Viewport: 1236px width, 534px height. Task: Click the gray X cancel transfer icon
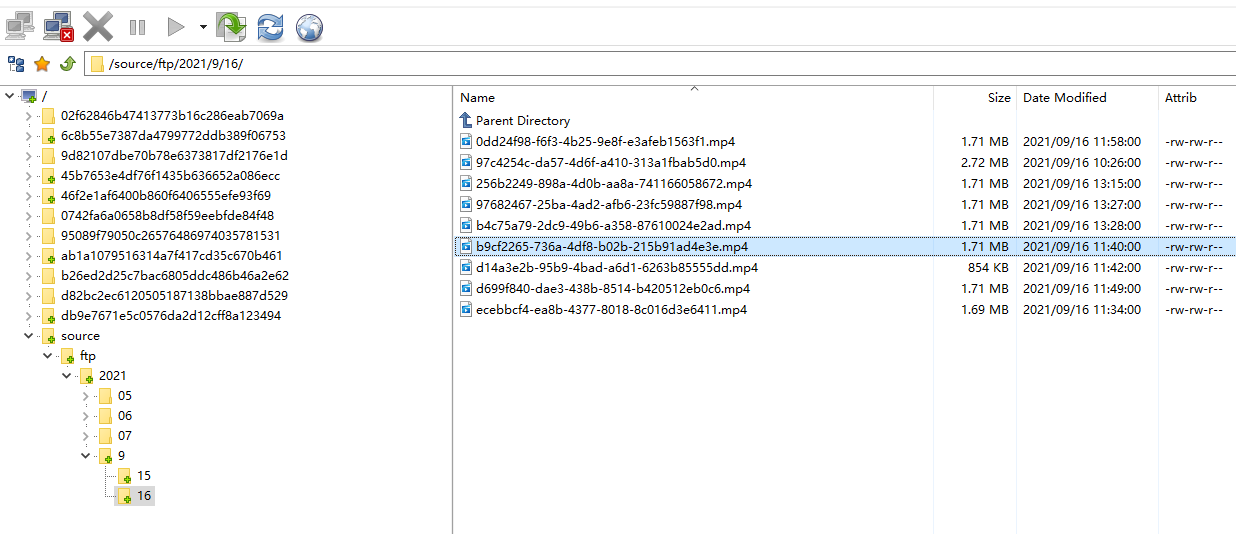coord(98,26)
